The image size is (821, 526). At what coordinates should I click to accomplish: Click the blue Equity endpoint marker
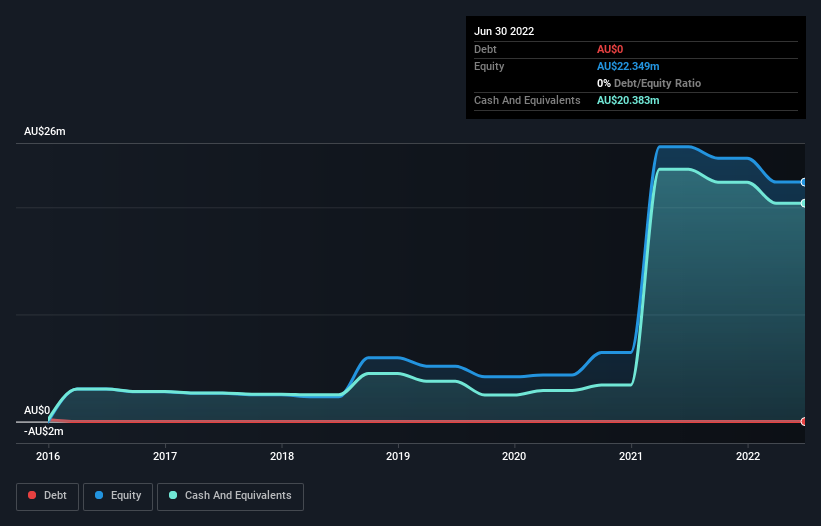(x=804, y=182)
